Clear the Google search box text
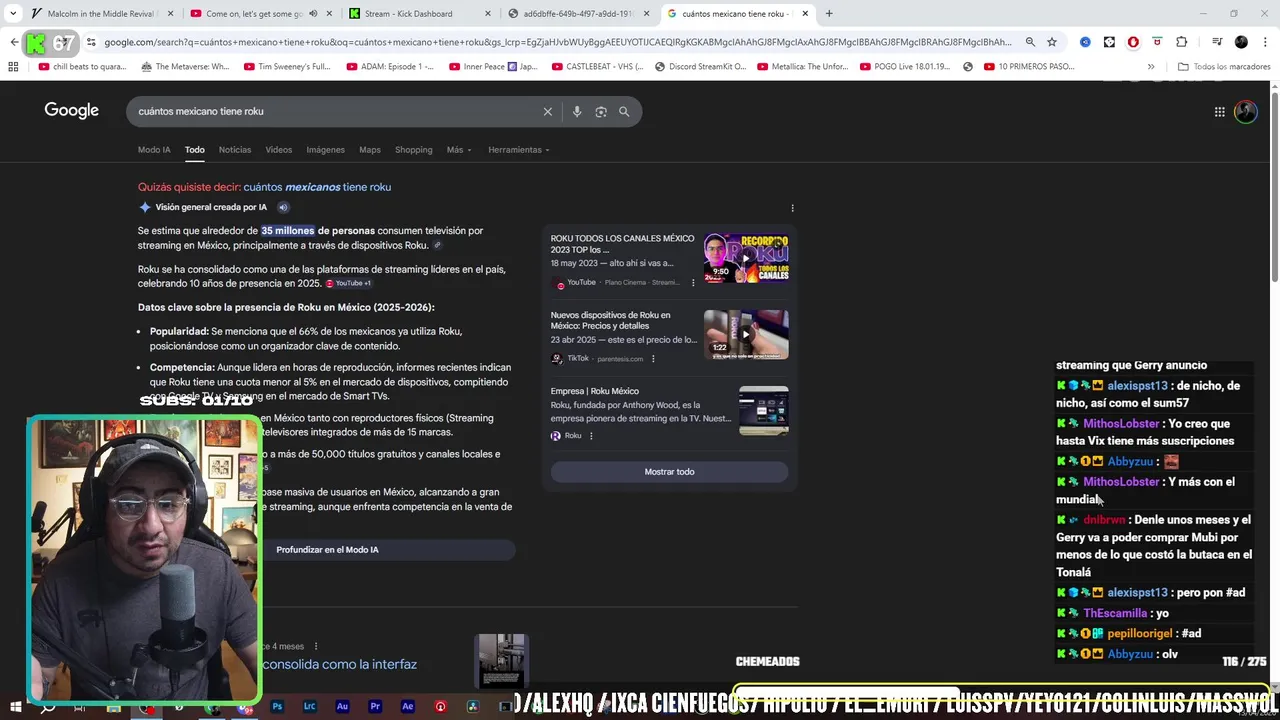1280x720 pixels. tap(547, 111)
